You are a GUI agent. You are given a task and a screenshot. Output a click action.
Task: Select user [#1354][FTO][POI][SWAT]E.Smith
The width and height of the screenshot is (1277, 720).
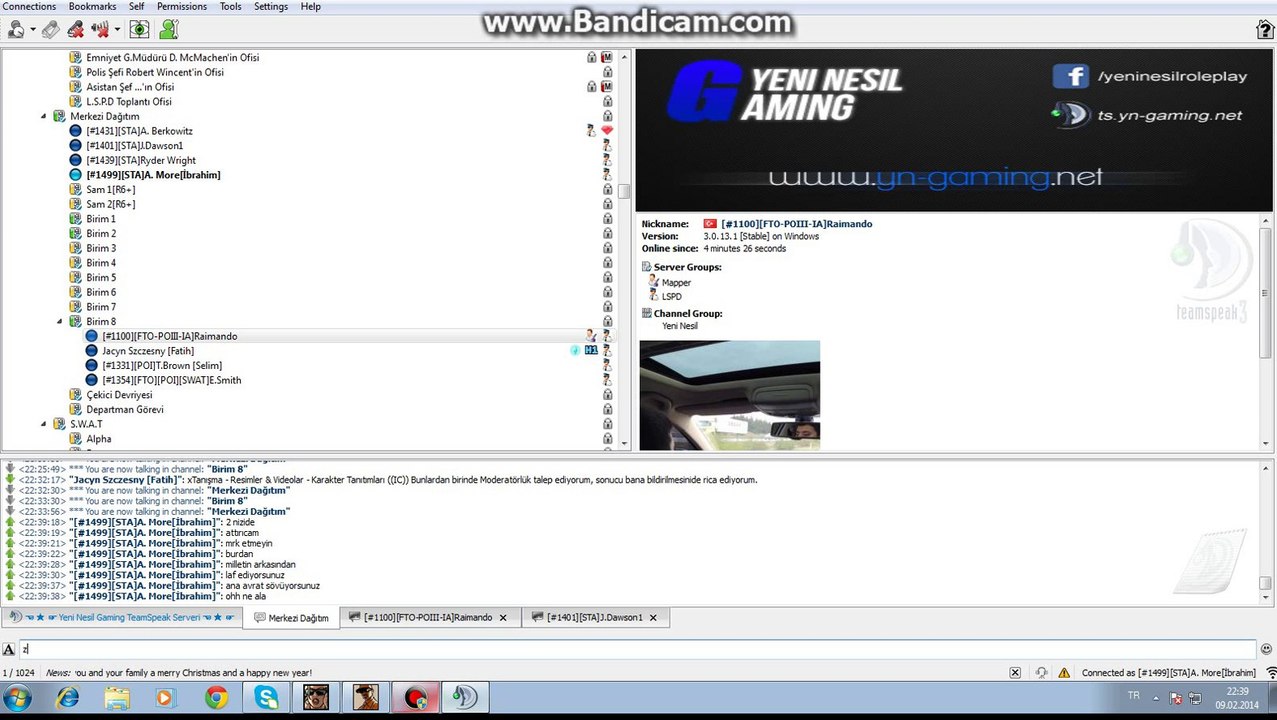pos(171,380)
